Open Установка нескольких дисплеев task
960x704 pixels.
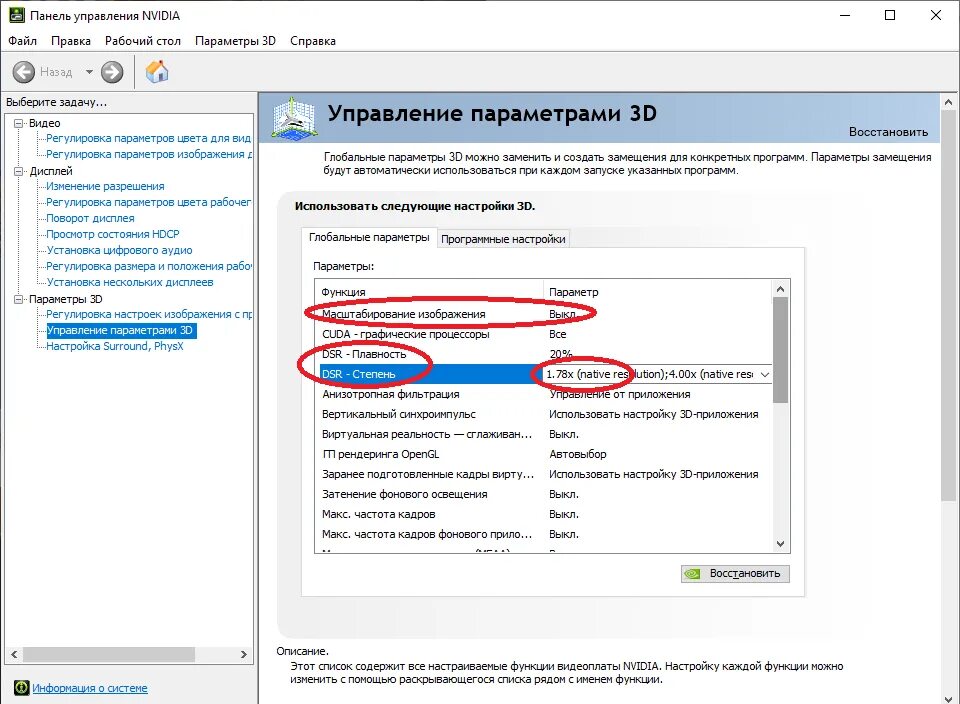[130, 282]
